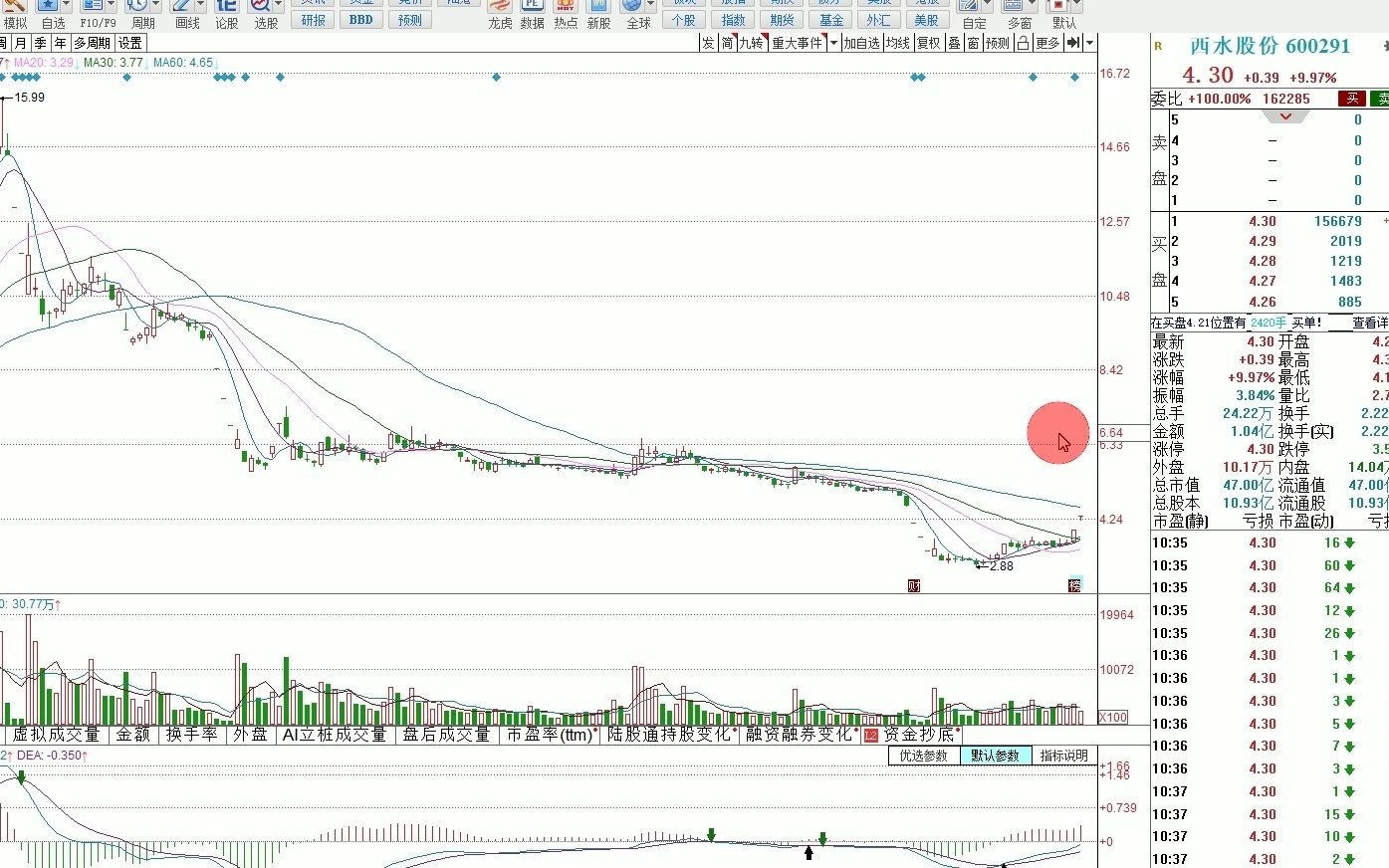1389x868 pixels.
Task: Click the jump-to-end arrow icon
Action: pos(1073,43)
